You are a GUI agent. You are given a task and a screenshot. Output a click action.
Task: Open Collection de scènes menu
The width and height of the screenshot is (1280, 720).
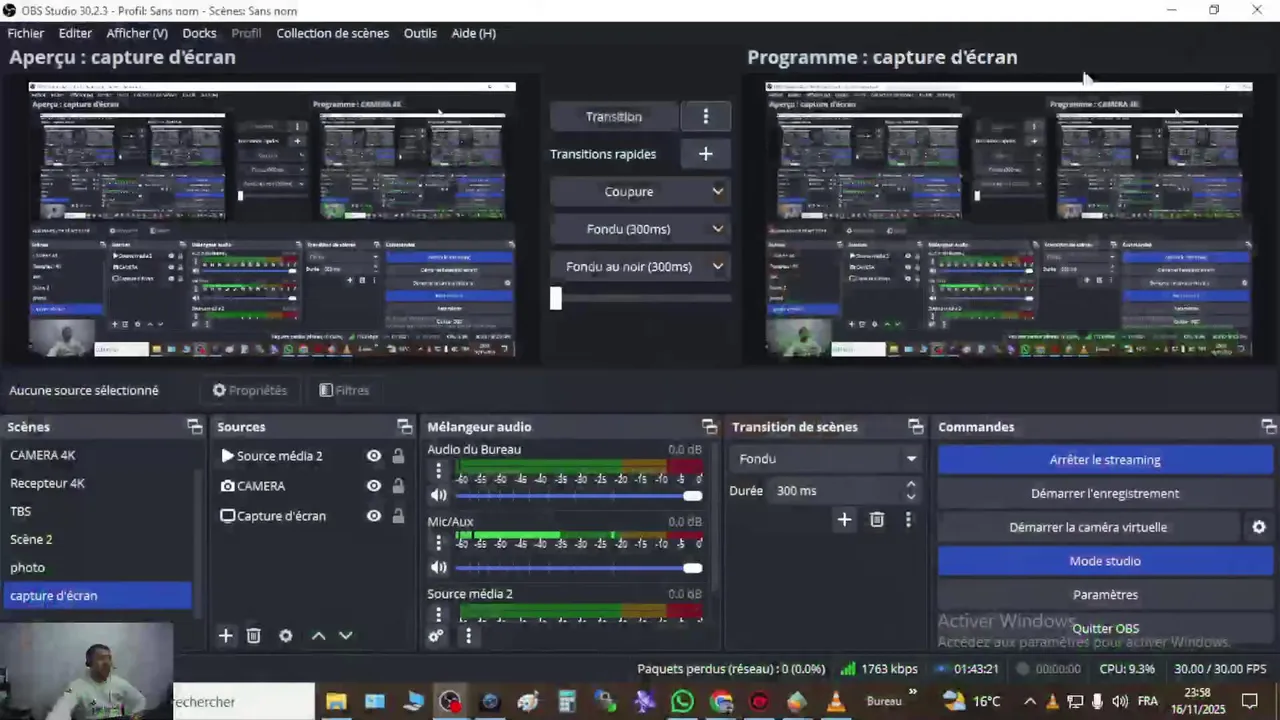(332, 33)
